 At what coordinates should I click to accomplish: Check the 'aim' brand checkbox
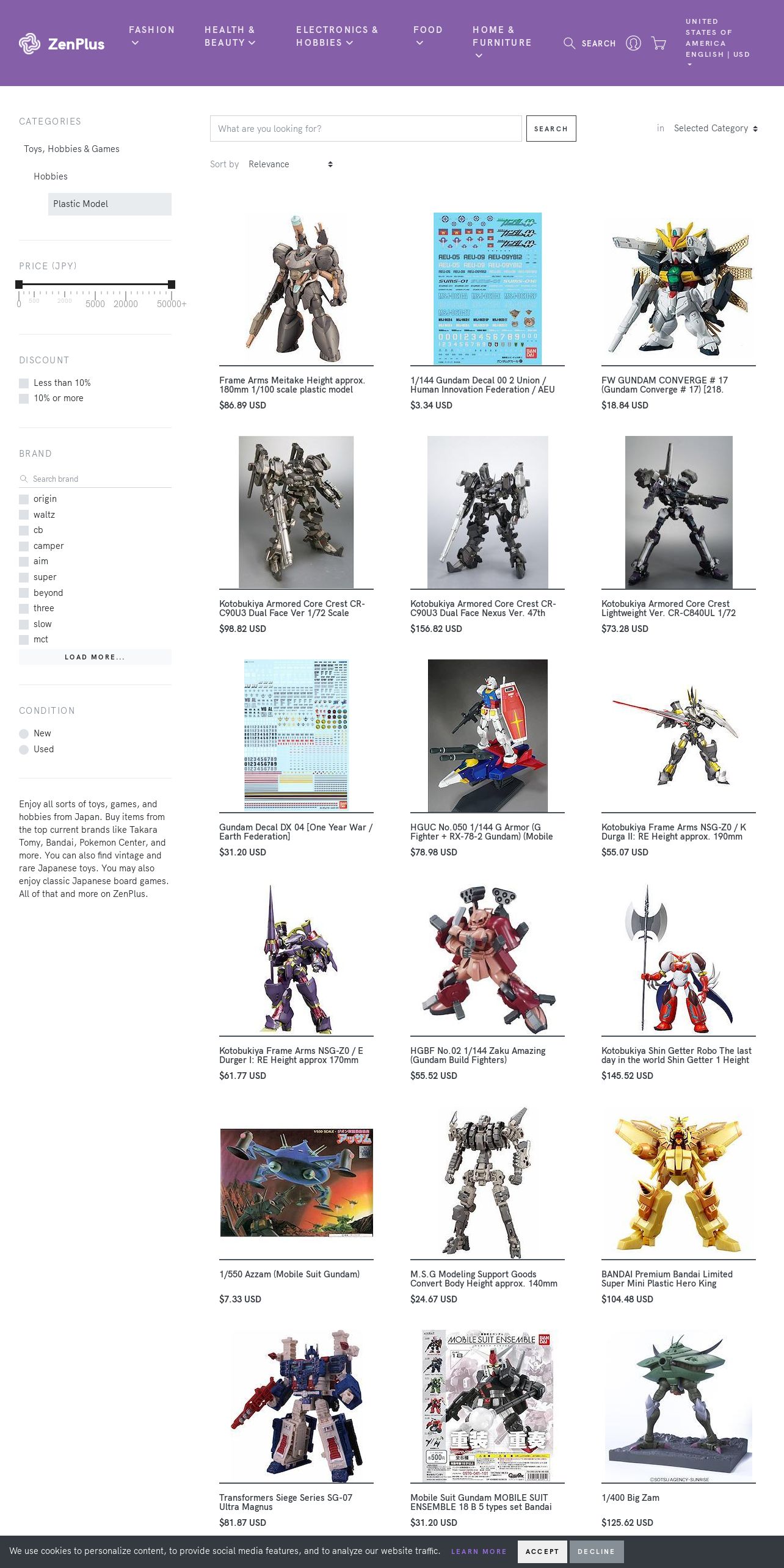point(24,561)
